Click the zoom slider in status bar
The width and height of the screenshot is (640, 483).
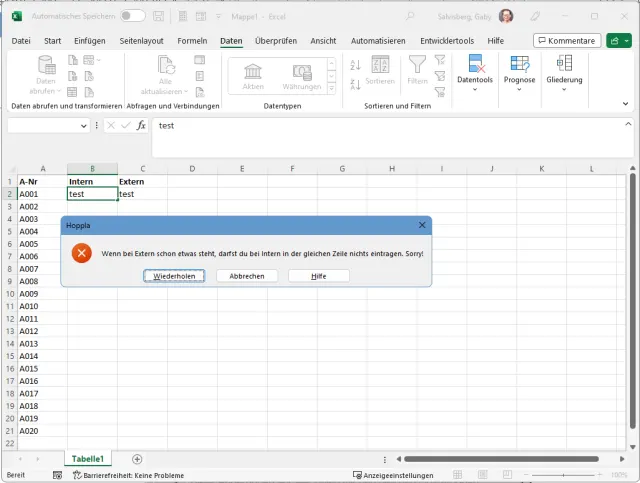coord(561,475)
